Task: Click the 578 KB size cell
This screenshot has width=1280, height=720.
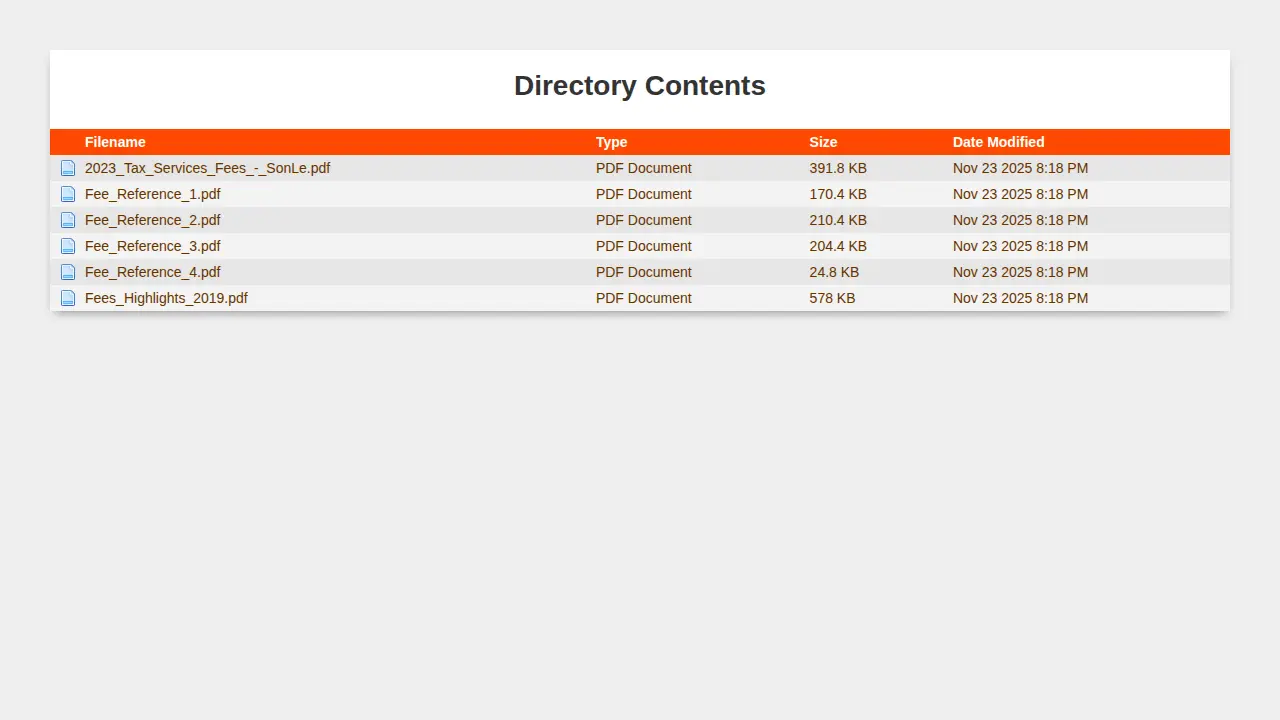Action: click(832, 298)
